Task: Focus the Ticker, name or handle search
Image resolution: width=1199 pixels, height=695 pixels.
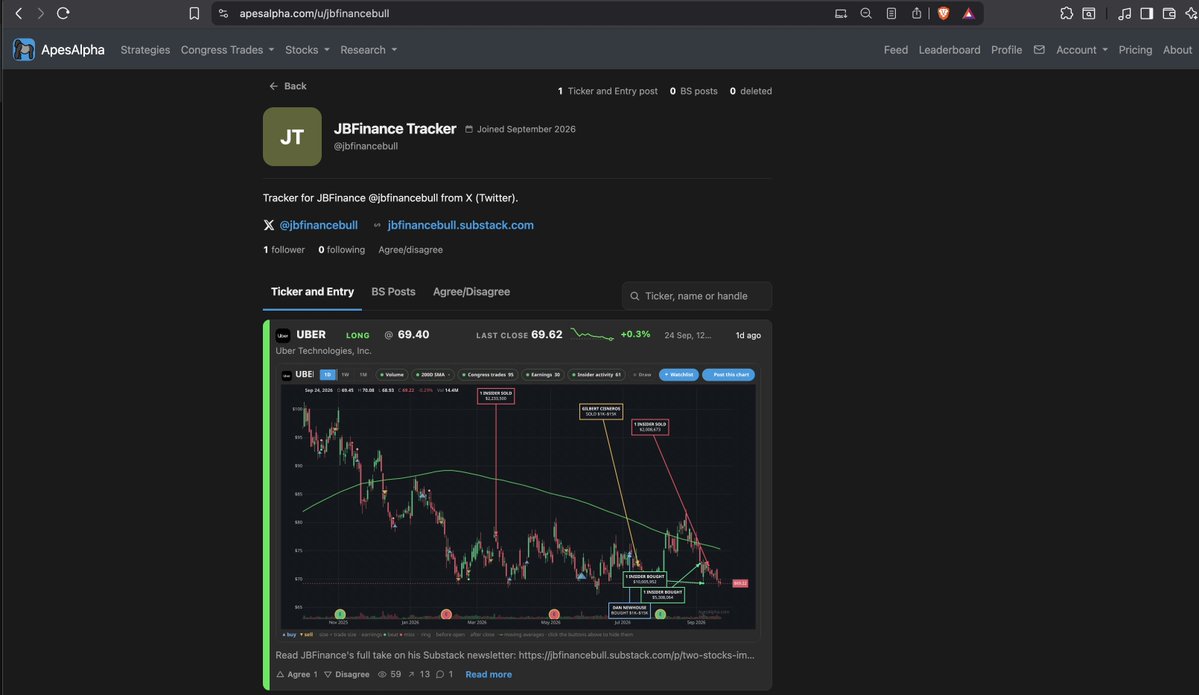Action: (697, 296)
